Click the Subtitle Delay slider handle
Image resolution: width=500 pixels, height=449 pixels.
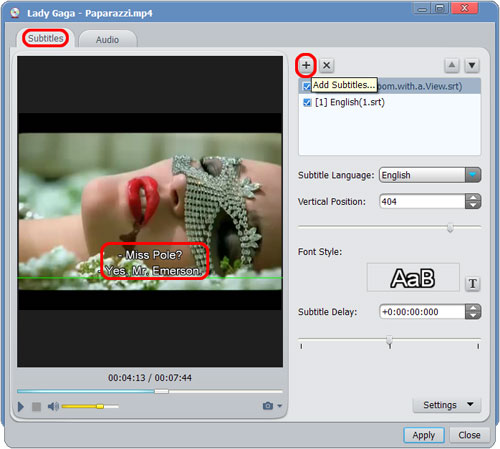pos(389,341)
